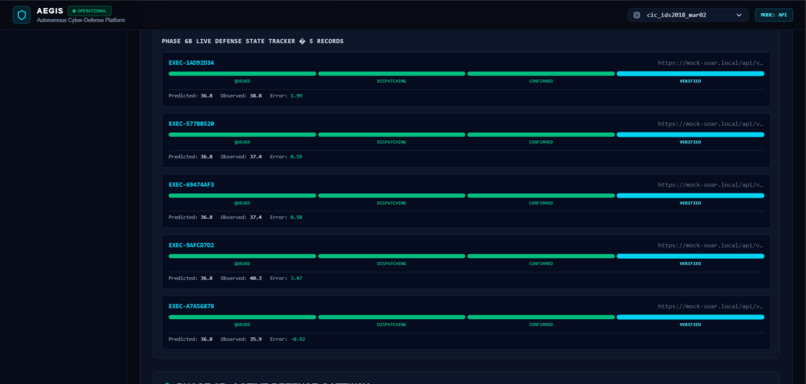Click the Dispatching progress bar of EXEC-1AD92D3A

click(392, 74)
